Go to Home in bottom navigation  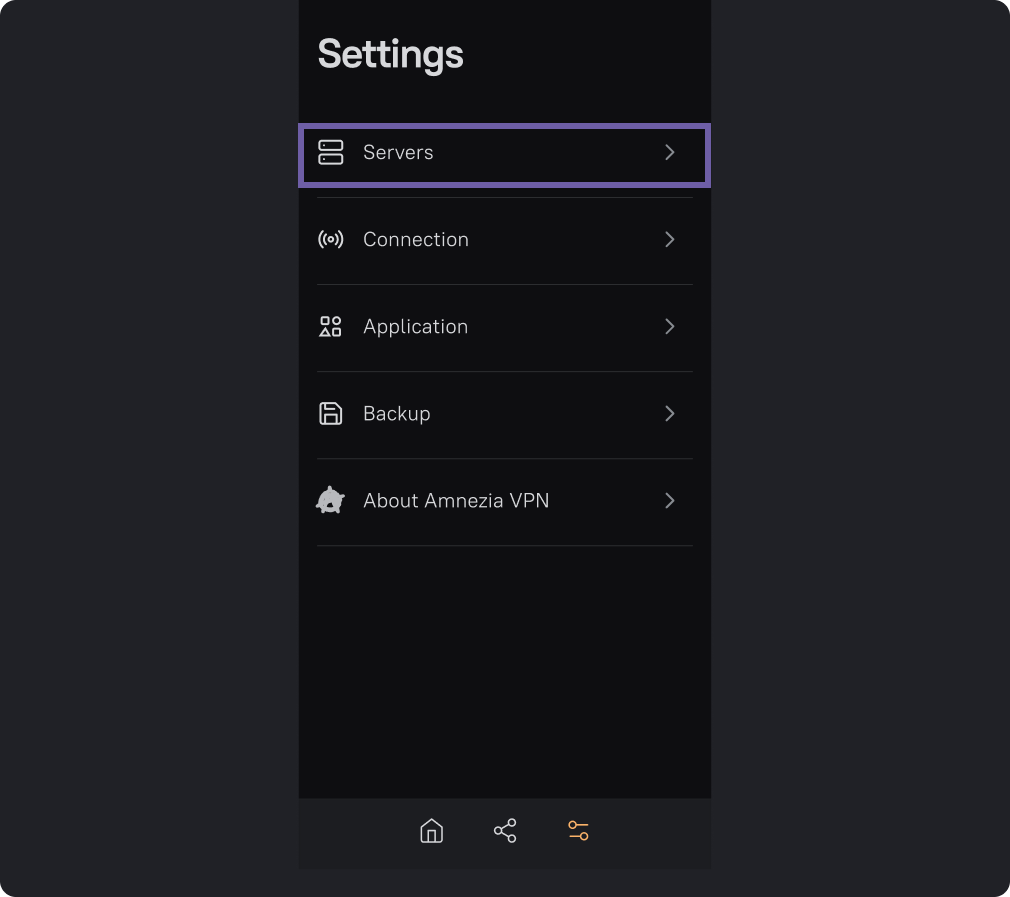click(x=431, y=831)
